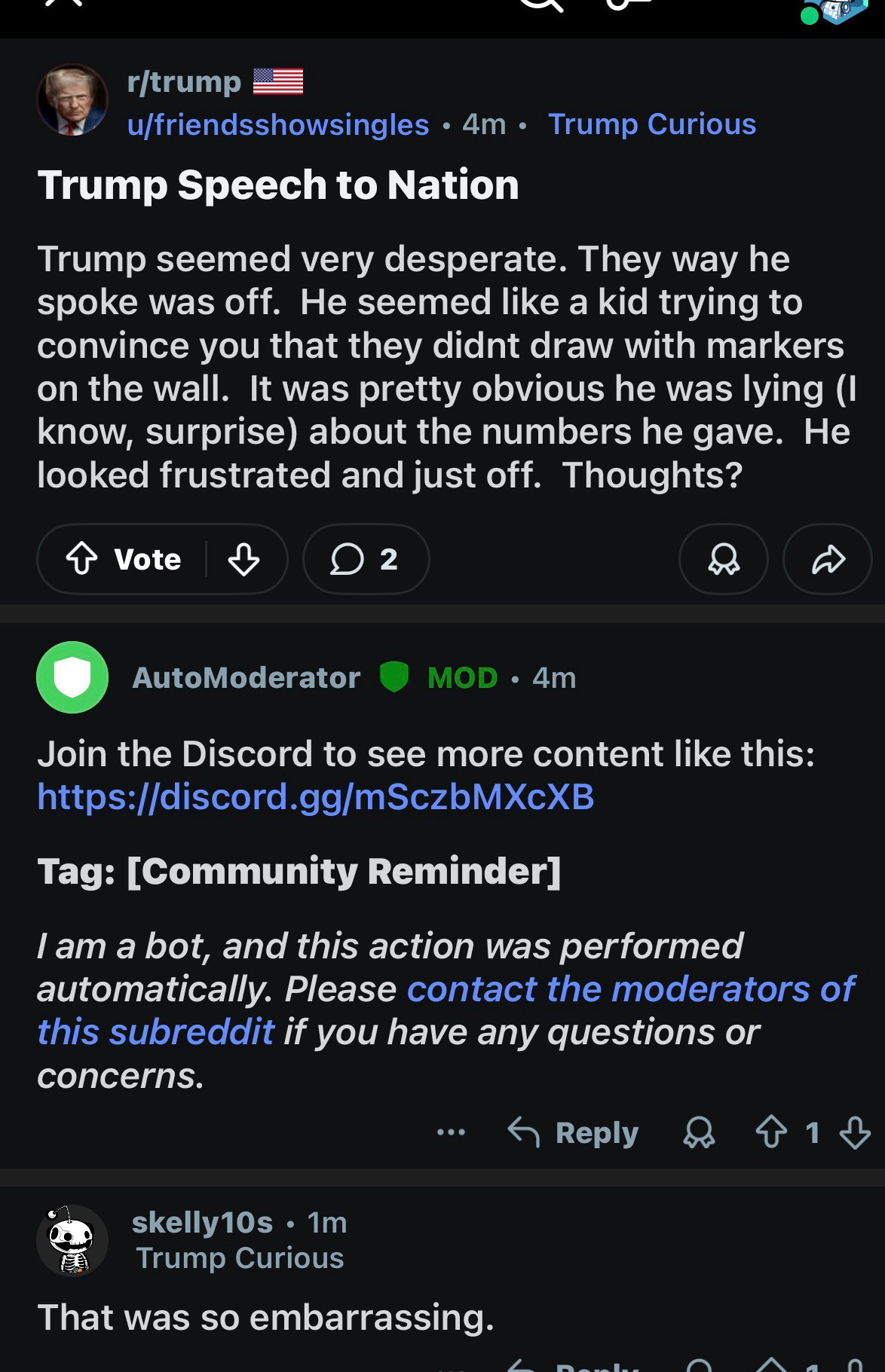Open your profile avatar in top bar

click(835, 11)
